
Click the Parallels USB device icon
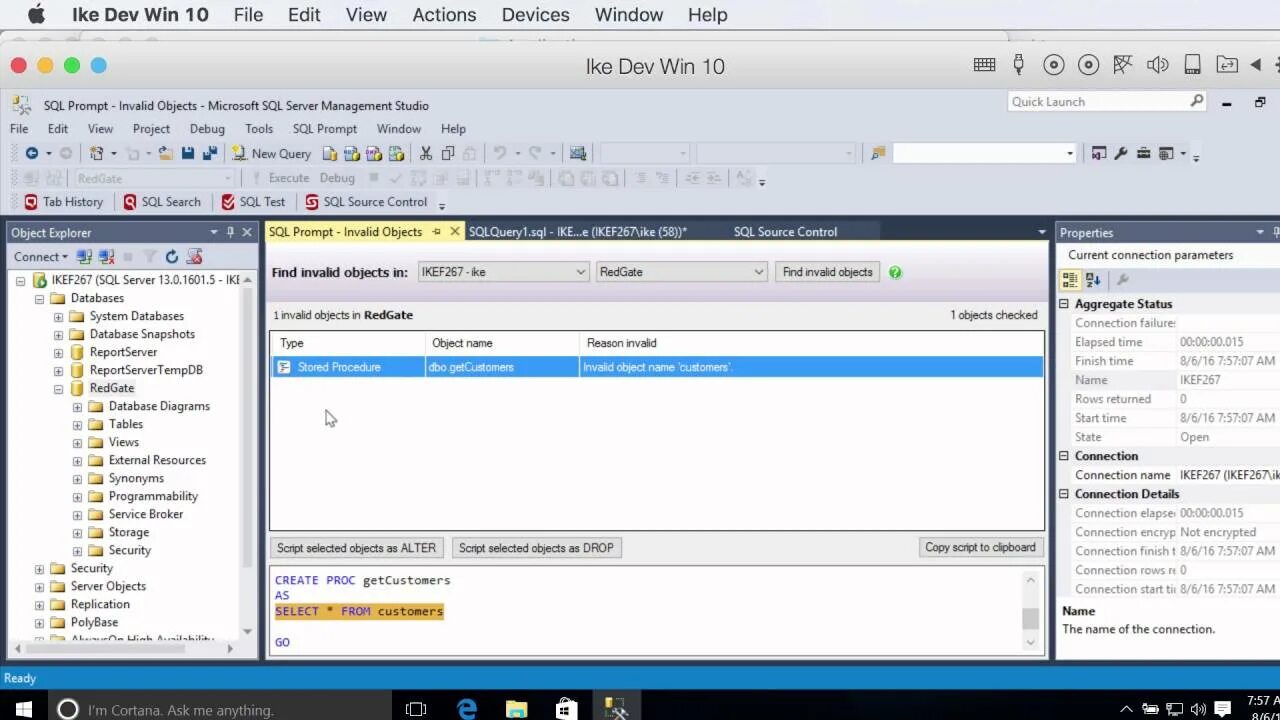pyautogui.click(x=1019, y=65)
